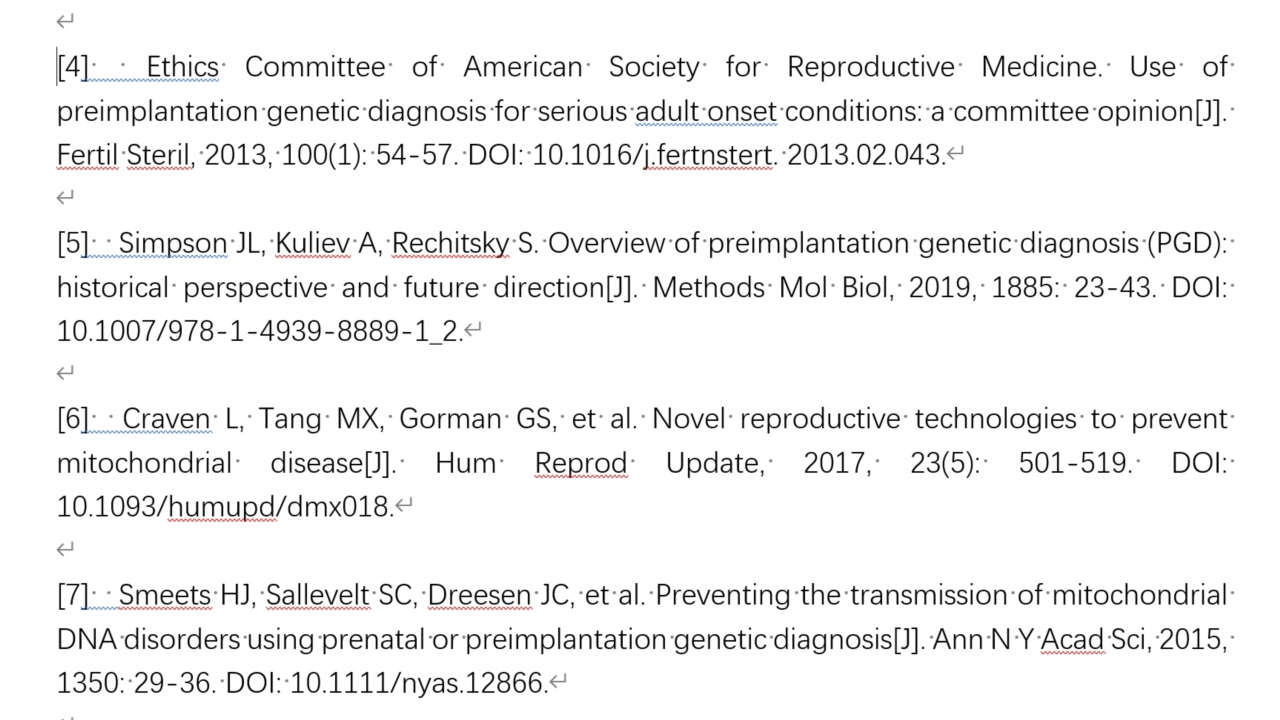Screen dimensions: 1280x720
Task: Click the reference number [6] marker
Action: click(x=73, y=419)
